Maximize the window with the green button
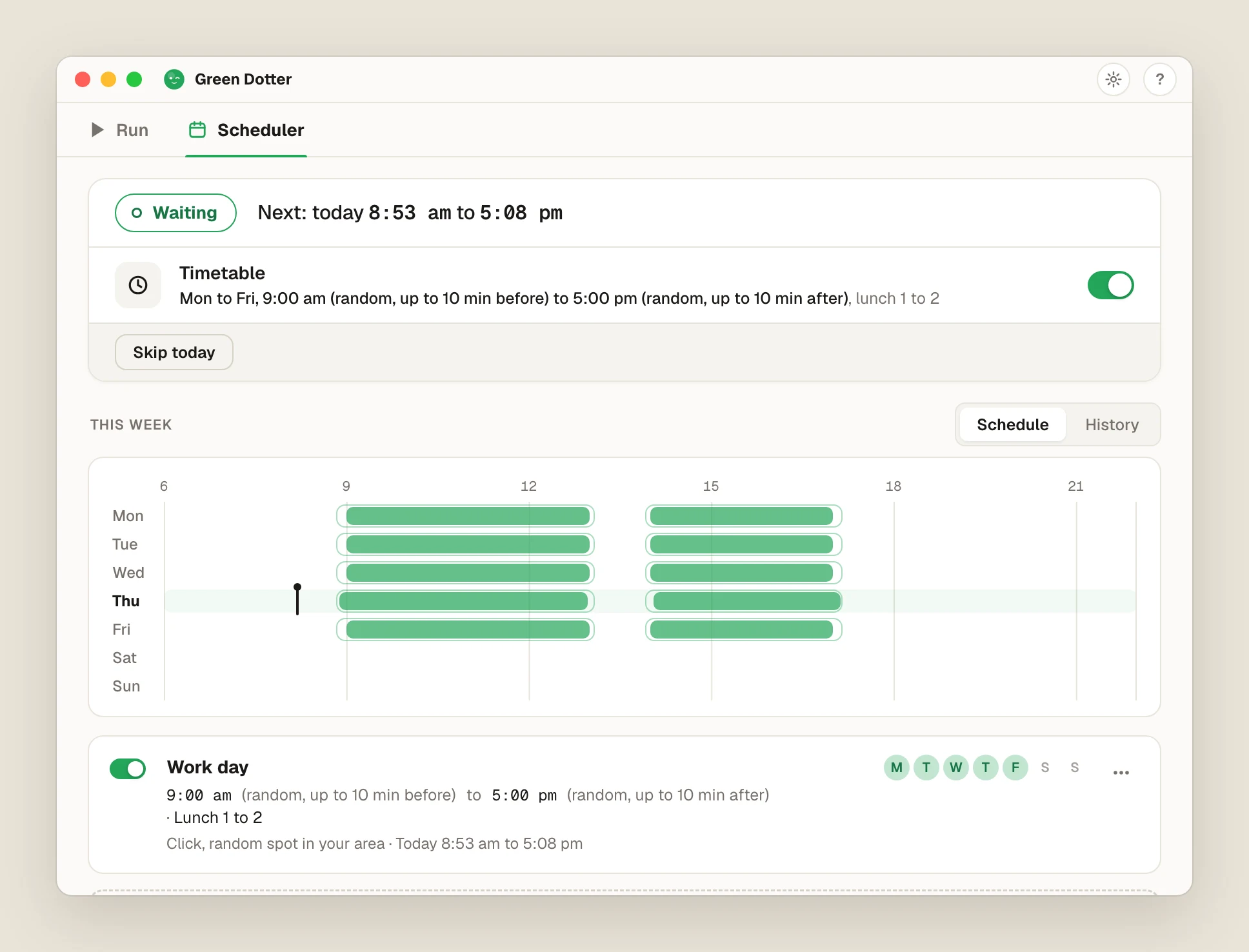1249x952 pixels. [x=134, y=79]
